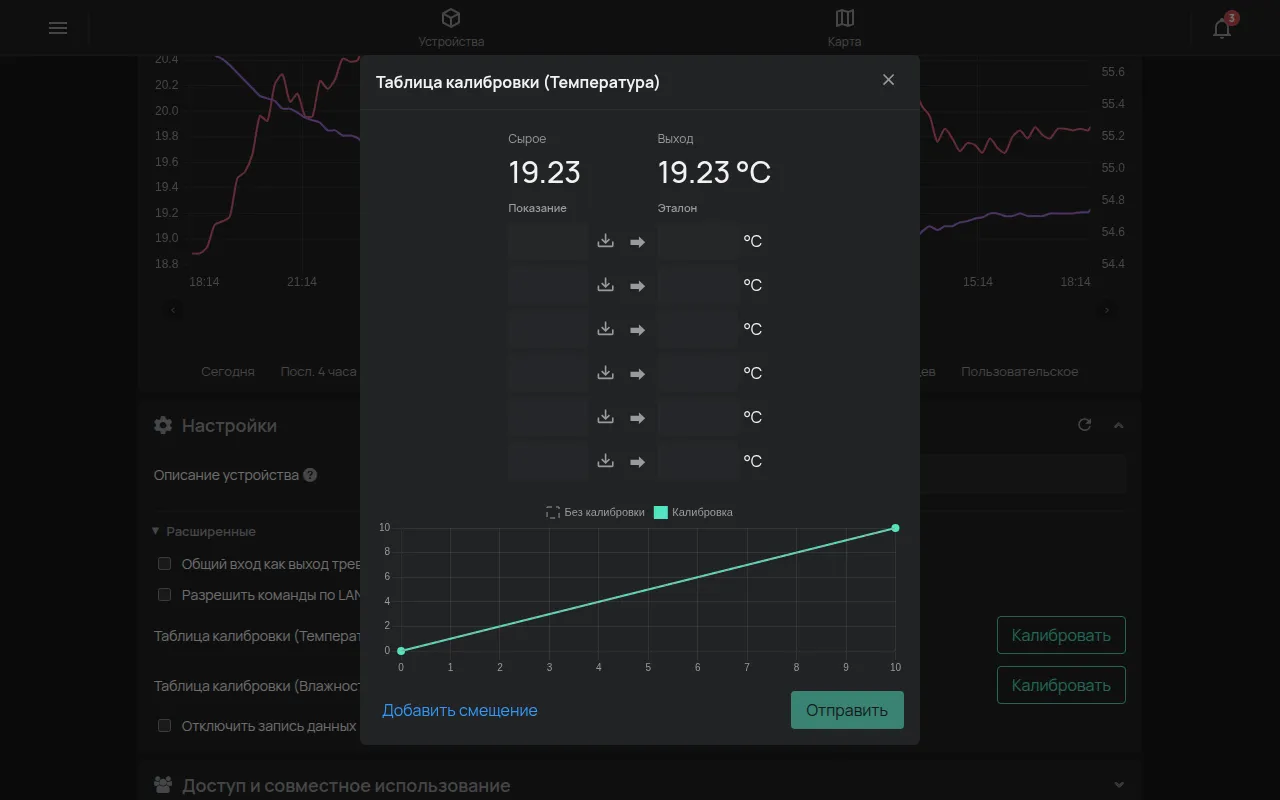Image resolution: width=1280 pixels, height=800 pixels.
Task: Click the calibration curve point at 10
Action: click(x=895, y=528)
